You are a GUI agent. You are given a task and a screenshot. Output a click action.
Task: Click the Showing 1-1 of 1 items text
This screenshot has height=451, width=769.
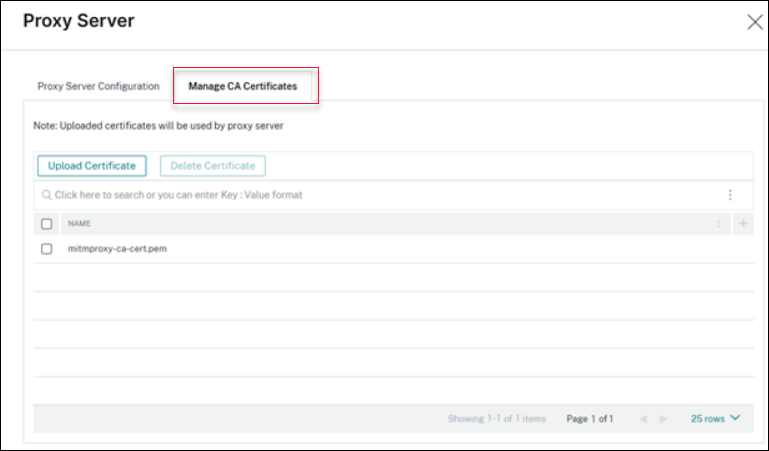click(x=497, y=419)
